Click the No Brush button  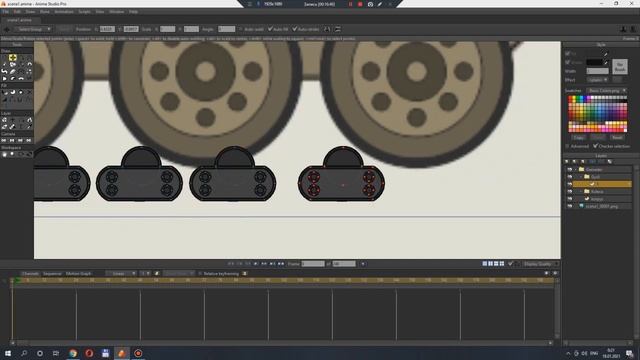[620, 67]
